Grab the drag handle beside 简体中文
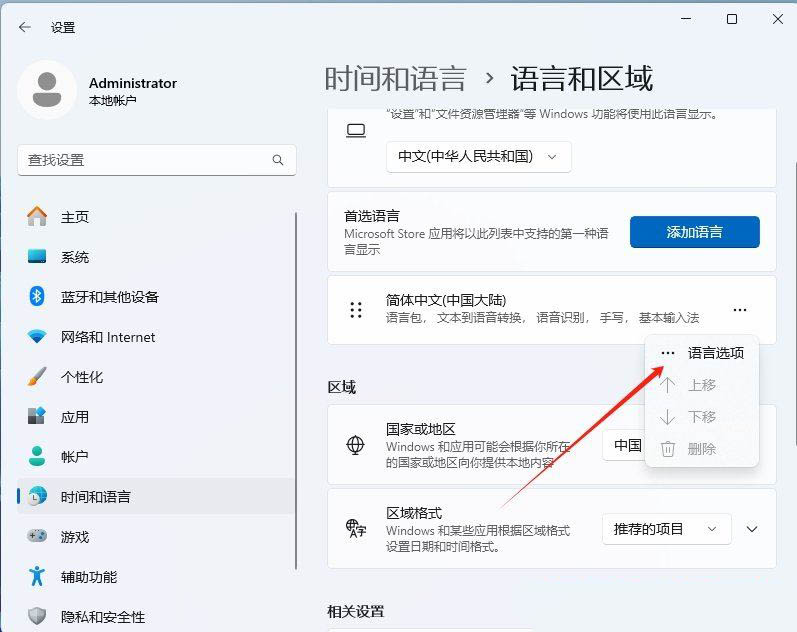The height and width of the screenshot is (632, 797). 356,310
